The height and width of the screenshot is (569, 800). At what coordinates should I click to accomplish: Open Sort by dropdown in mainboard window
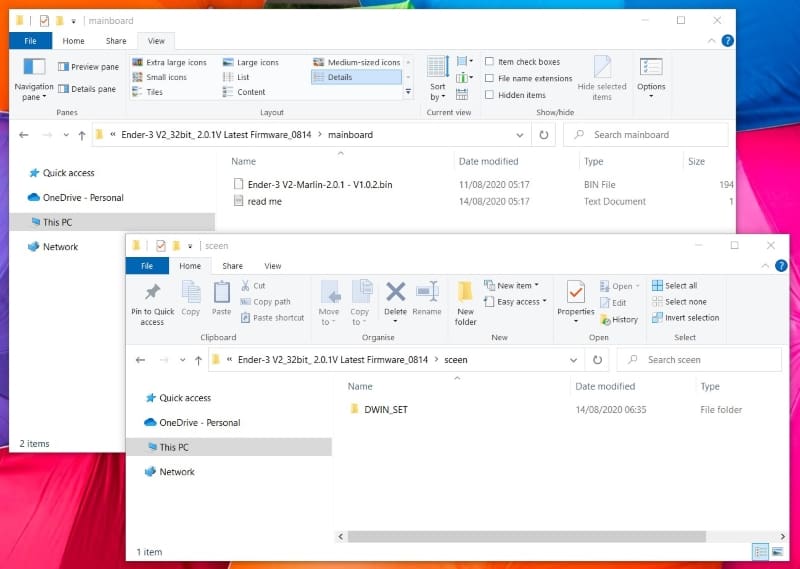pyautogui.click(x=438, y=79)
